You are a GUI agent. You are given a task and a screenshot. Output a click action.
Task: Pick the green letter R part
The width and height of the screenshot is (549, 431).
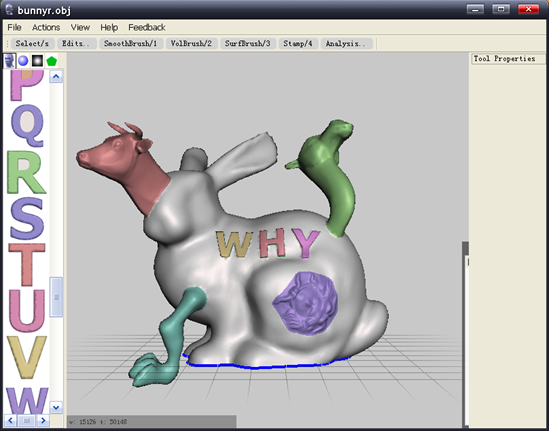(26, 172)
